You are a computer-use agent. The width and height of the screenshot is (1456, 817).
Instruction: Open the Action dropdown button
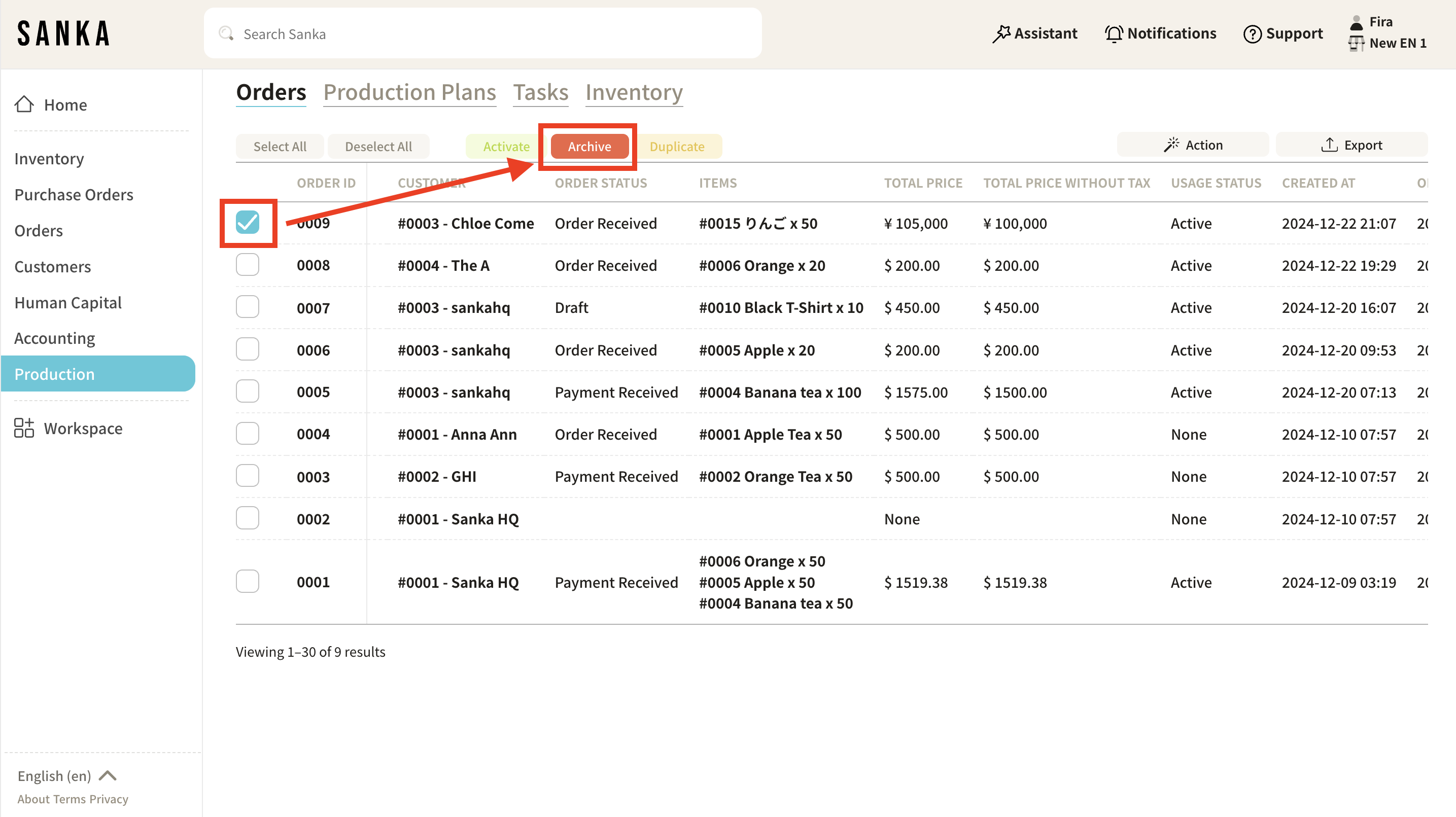1193,145
